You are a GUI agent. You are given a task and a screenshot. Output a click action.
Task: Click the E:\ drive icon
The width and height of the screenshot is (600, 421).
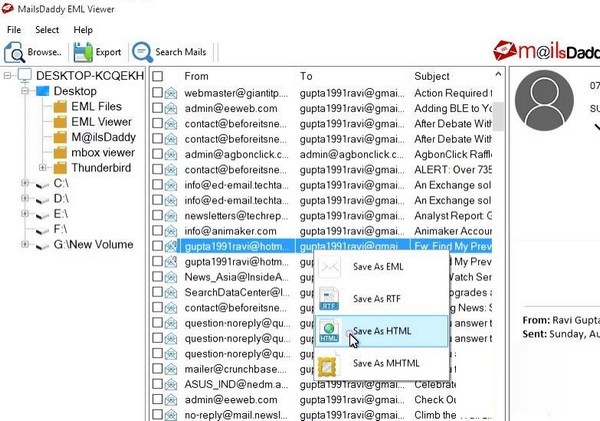coord(42,215)
